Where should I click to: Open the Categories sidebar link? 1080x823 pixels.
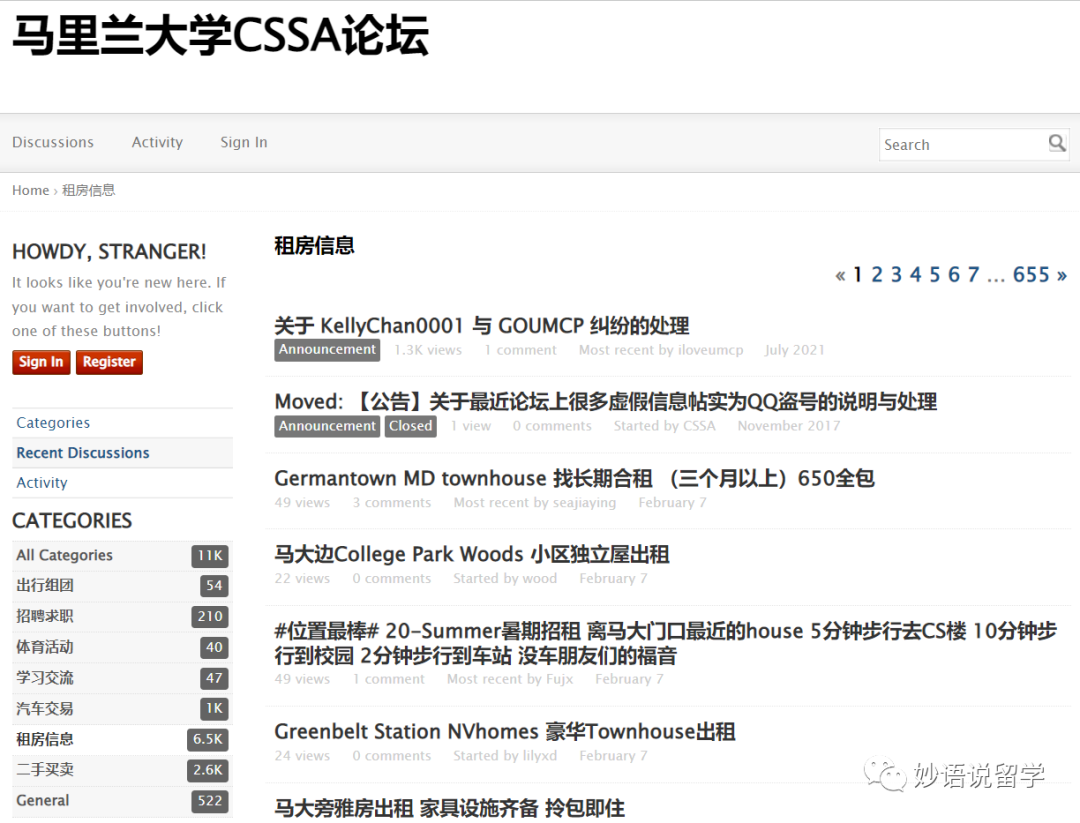click(53, 422)
